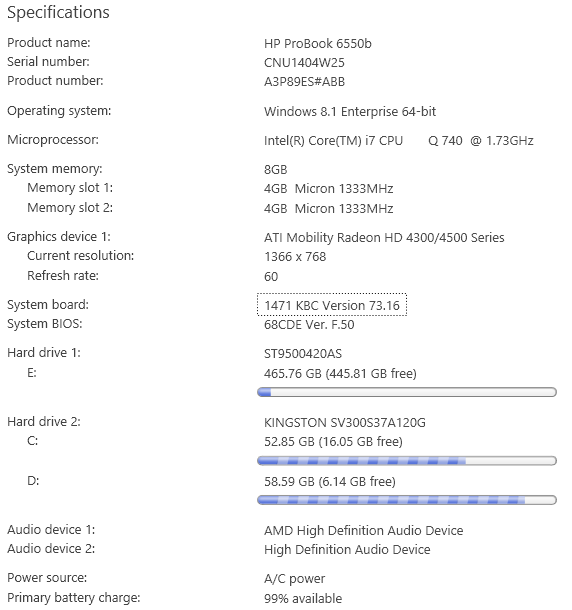This screenshot has height=610, width=572.
Task: Click Memory slot 2 '4GB Micron 1333MHz' value
Action: pyautogui.click(x=328, y=209)
